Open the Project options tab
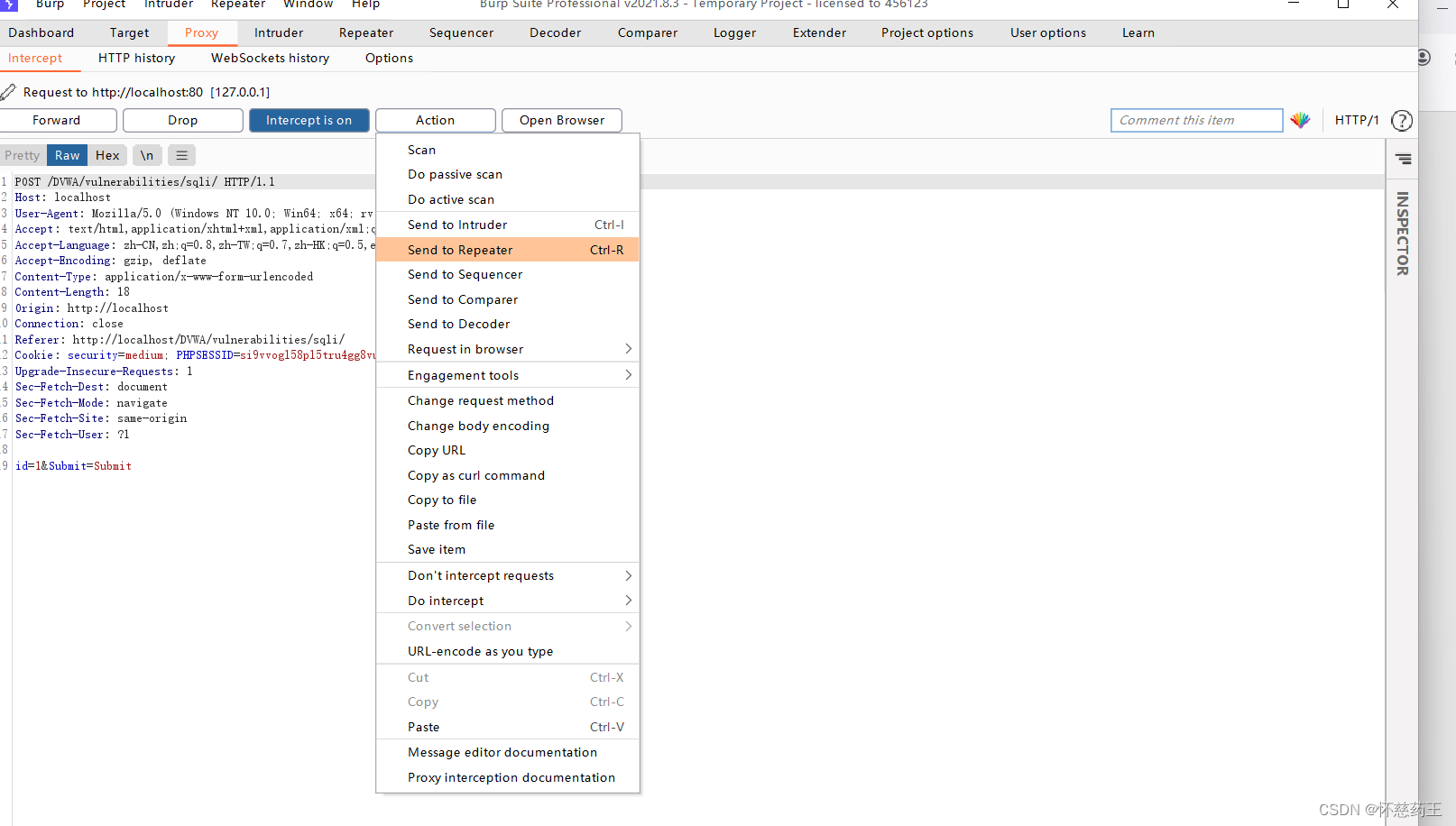 click(927, 32)
